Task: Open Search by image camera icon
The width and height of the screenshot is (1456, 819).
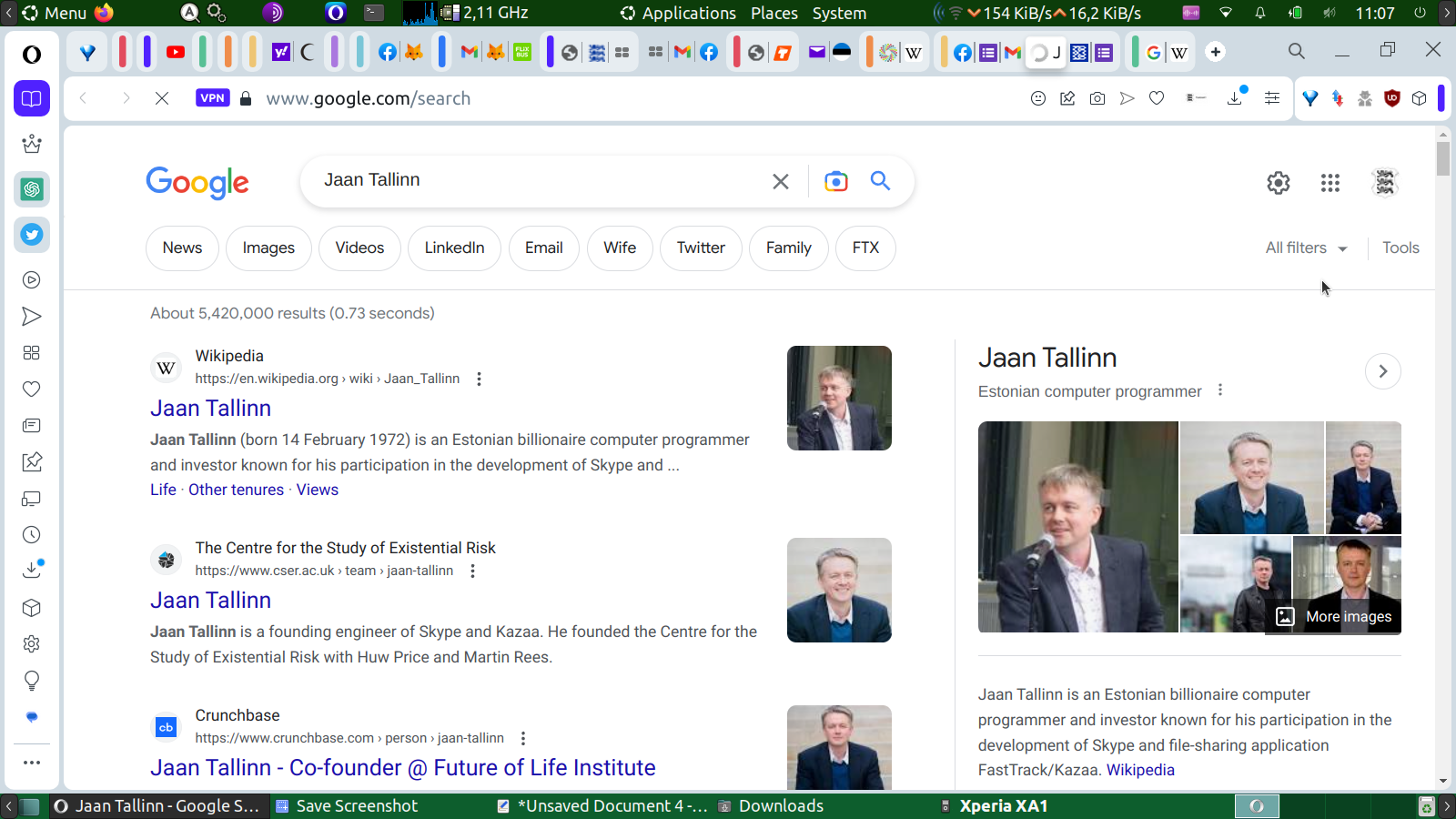Action: (836, 181)
